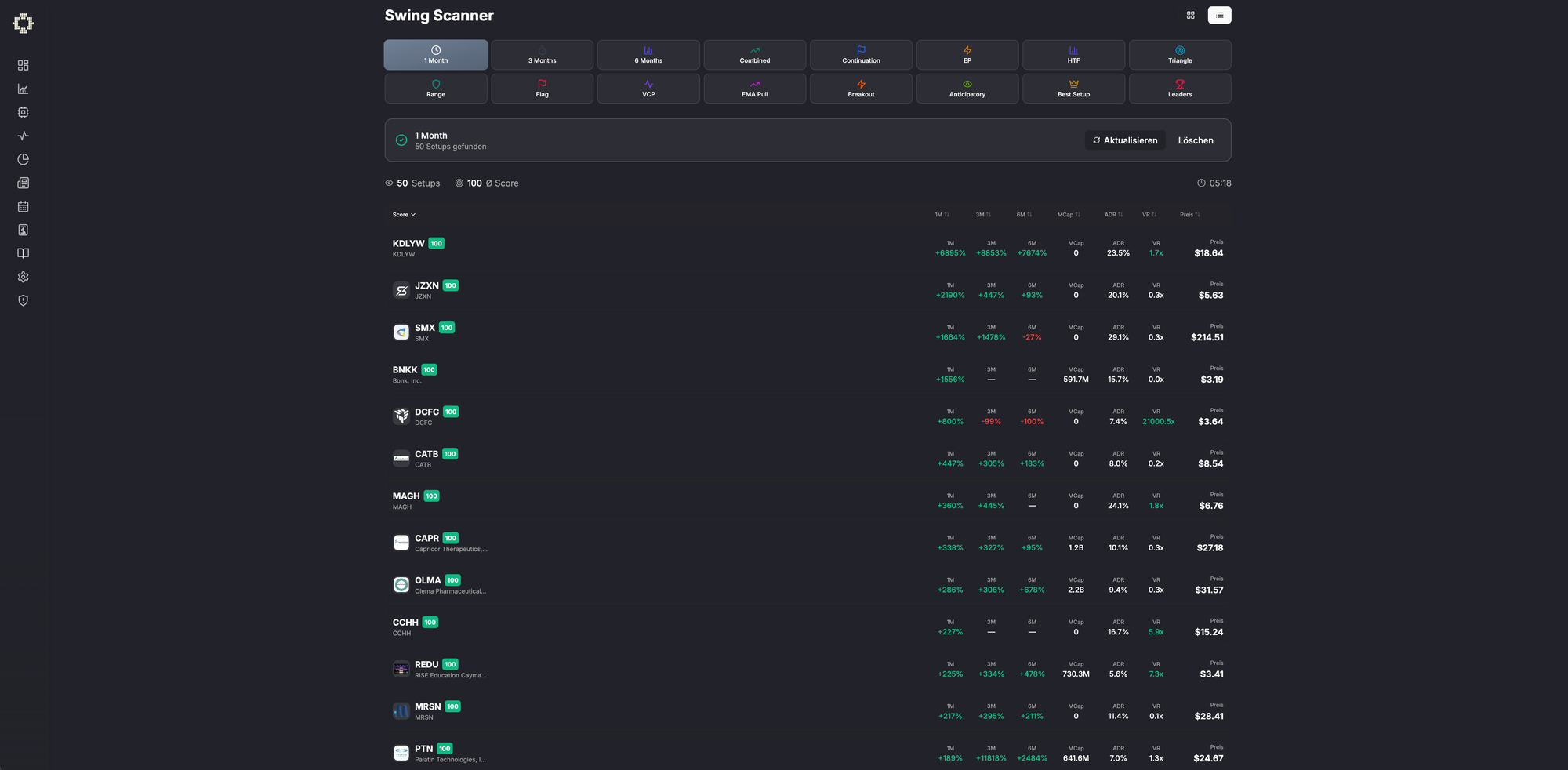Click the pie chart sidebar icon
Viewport: 1568px width, 770px height.
click(24, 159)
